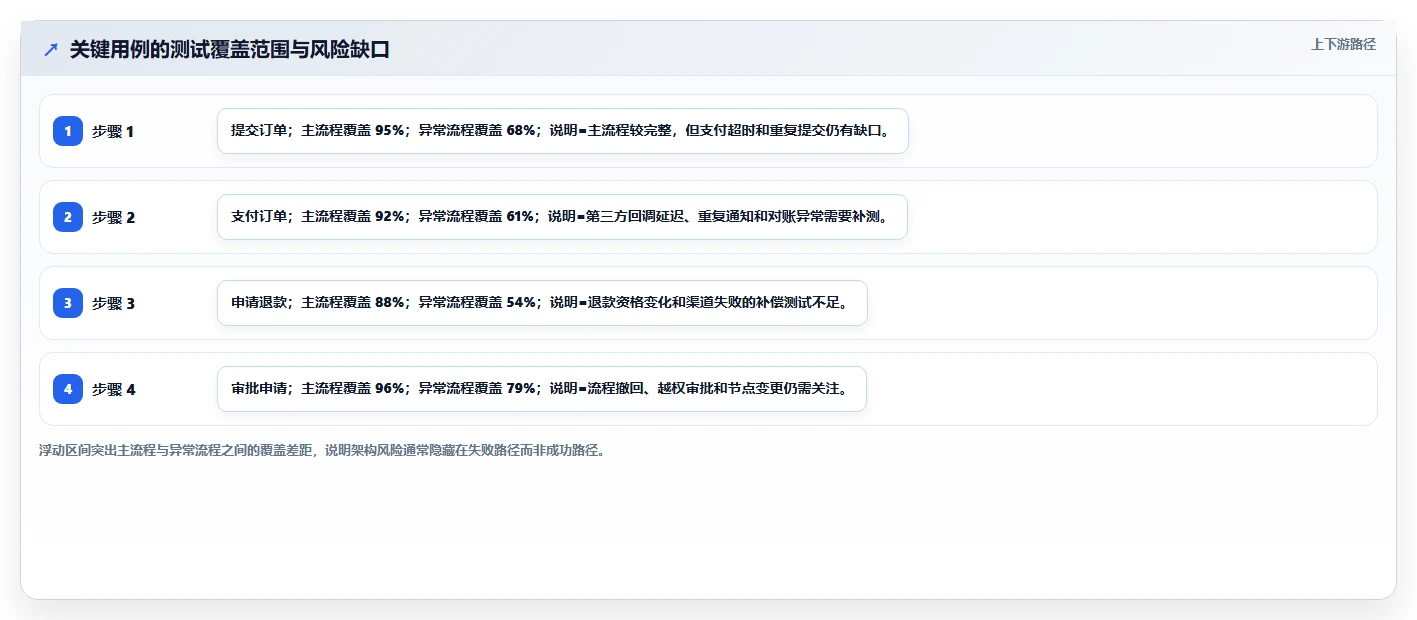Open the 支付订单 coverage detail box

pos(562,217)
